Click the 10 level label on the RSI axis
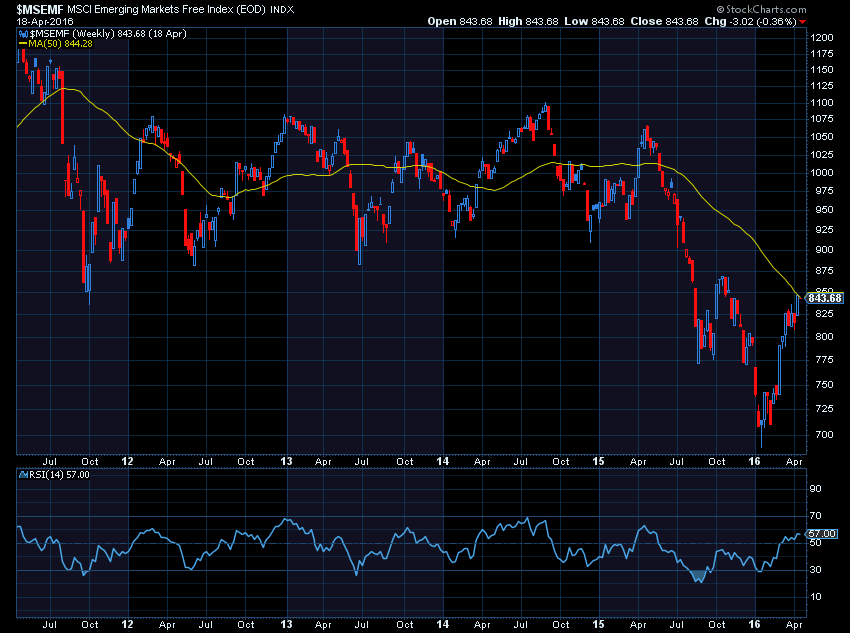The image size is (850, 633). (x=815, y=597)
